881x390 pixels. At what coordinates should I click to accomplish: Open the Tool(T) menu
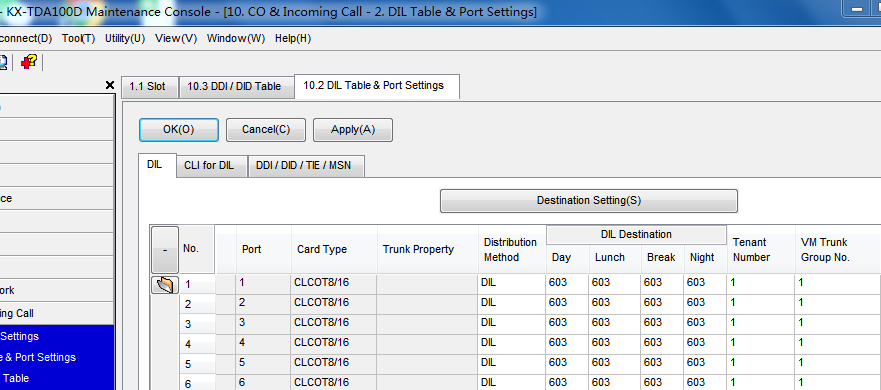coord(79,38)
